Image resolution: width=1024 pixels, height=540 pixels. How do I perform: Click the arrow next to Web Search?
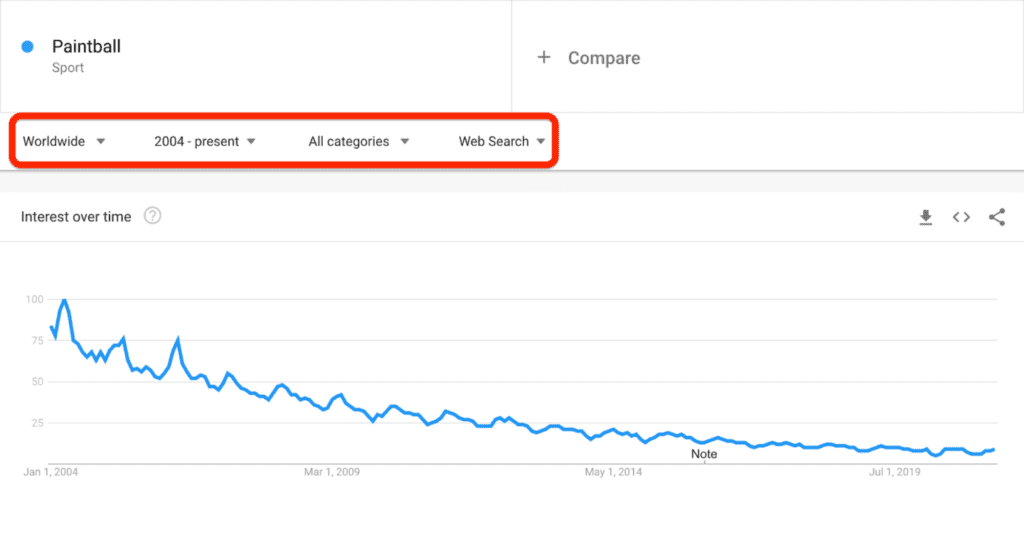541,141
